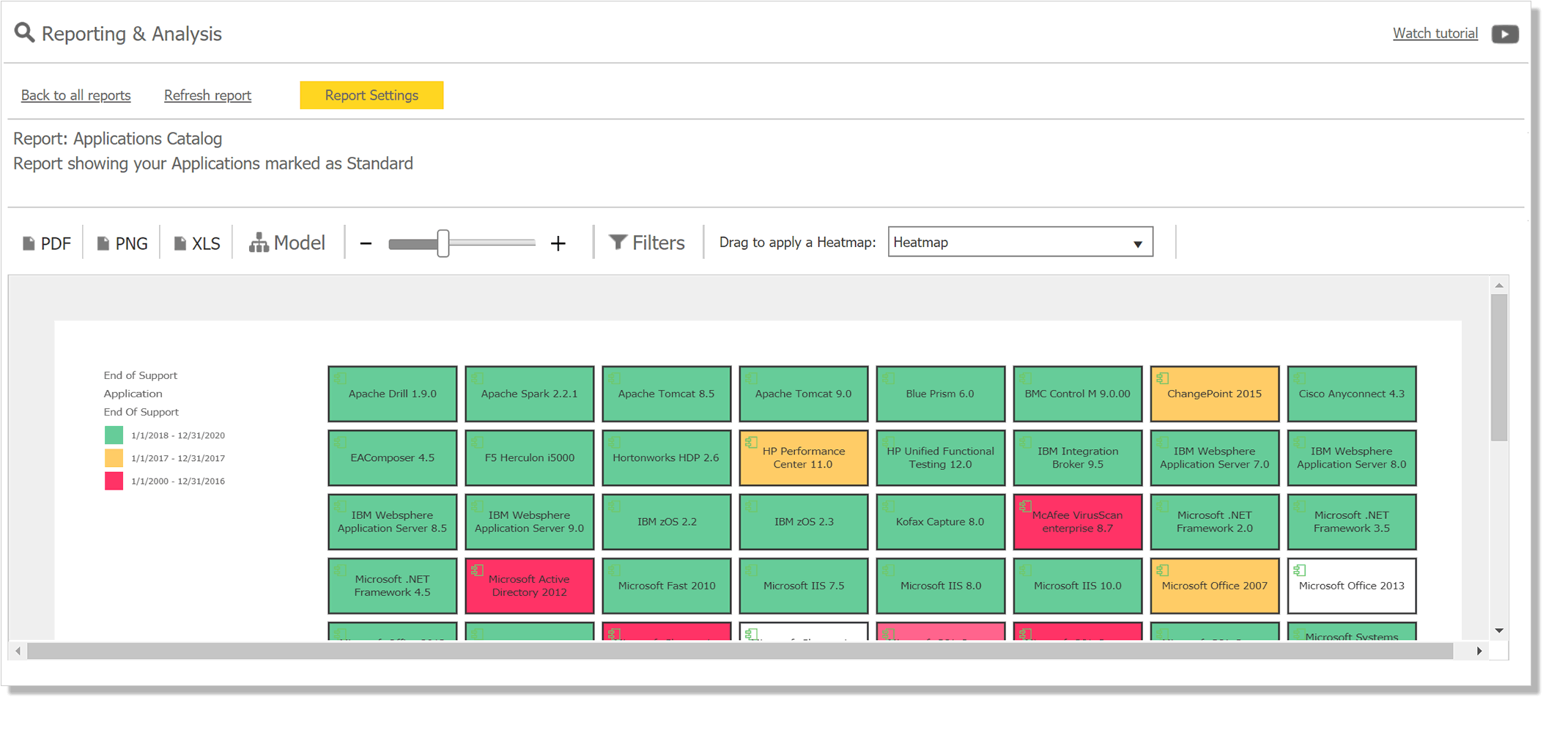This screenshot has height=733, width=1568.
Task: Export the report as PDF
Action: [47, 243]
